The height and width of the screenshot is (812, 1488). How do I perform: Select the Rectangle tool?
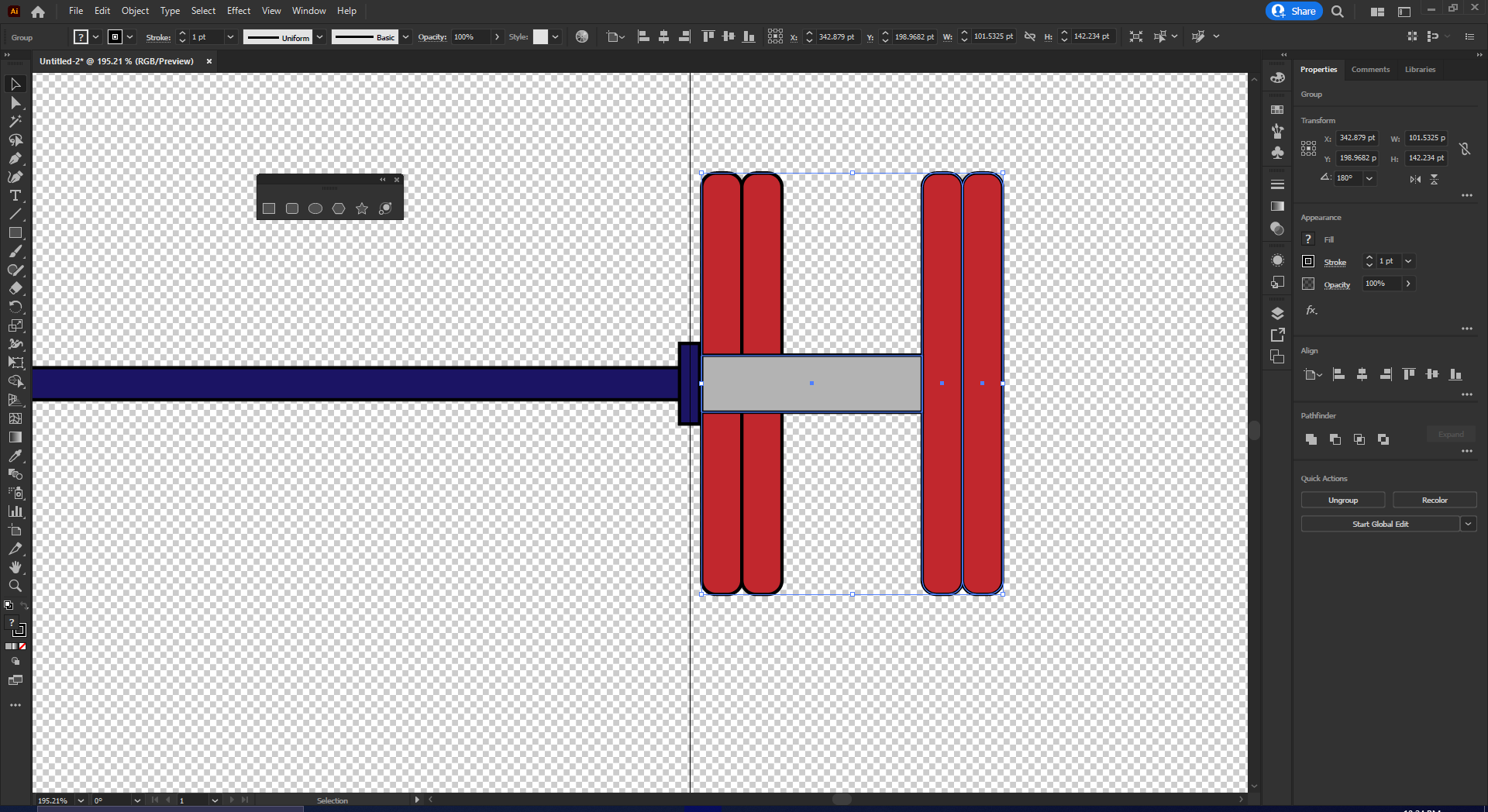pos(15,232)
